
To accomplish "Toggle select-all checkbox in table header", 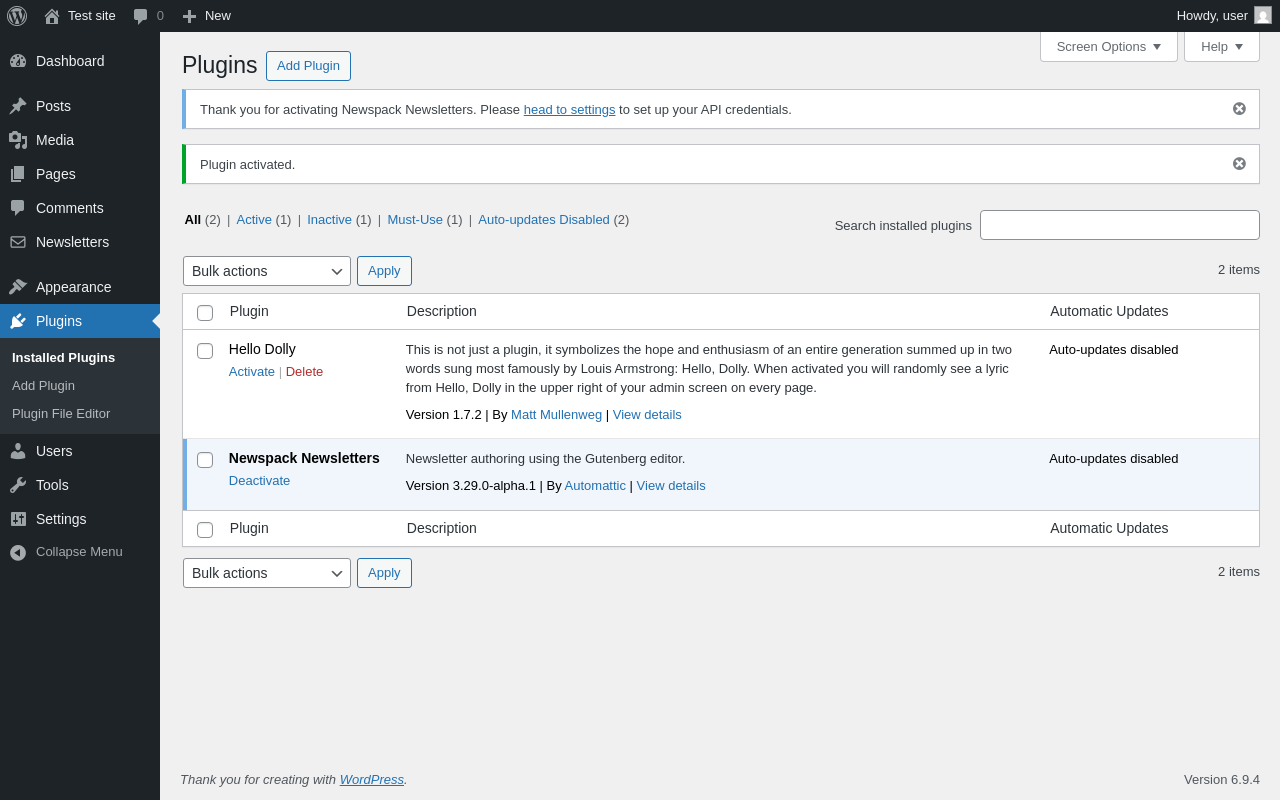I will 205,313.
